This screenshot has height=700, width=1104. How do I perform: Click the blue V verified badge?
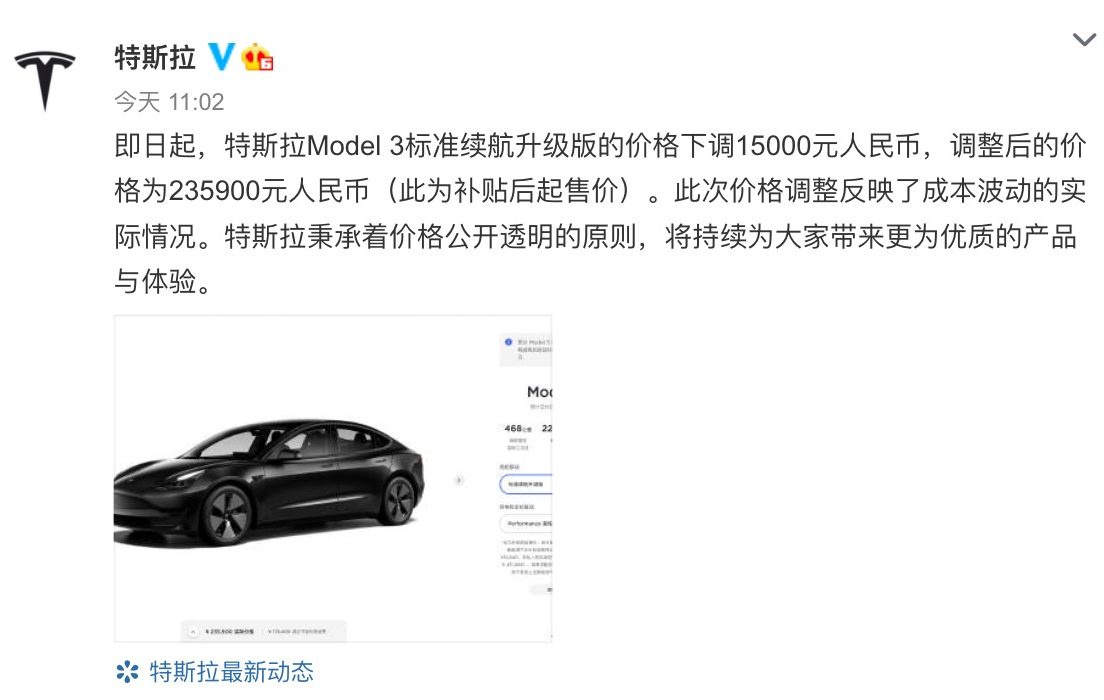(222, 56)
